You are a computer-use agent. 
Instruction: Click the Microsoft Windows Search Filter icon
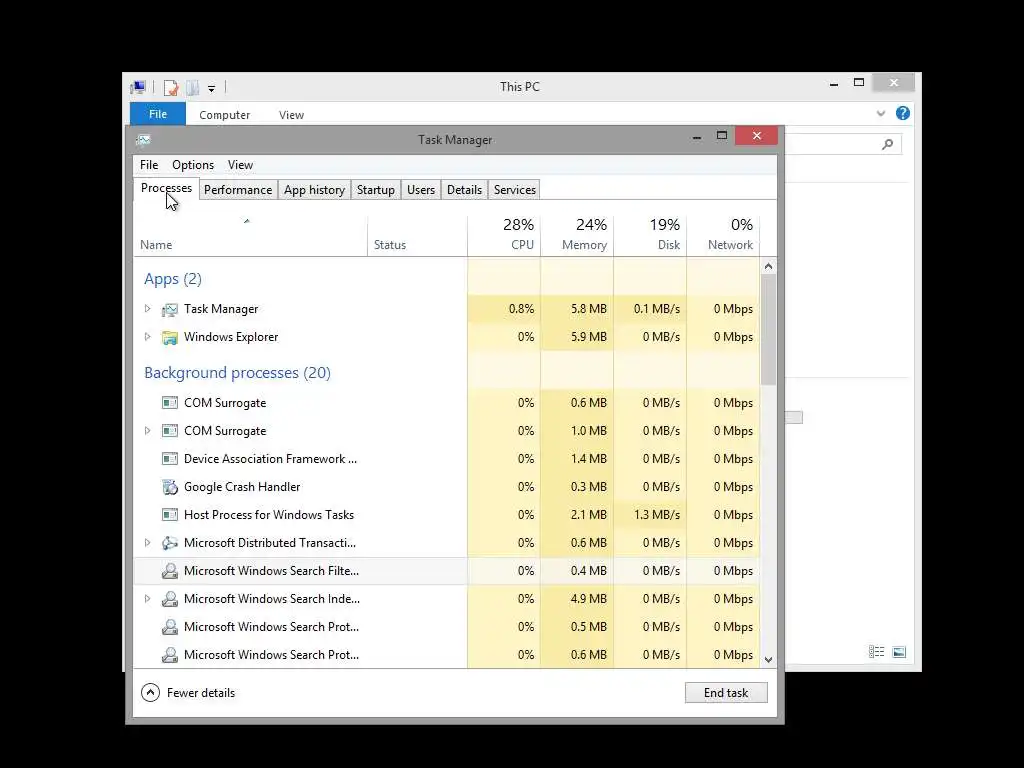pyautogui.click(x=170, y=571)
